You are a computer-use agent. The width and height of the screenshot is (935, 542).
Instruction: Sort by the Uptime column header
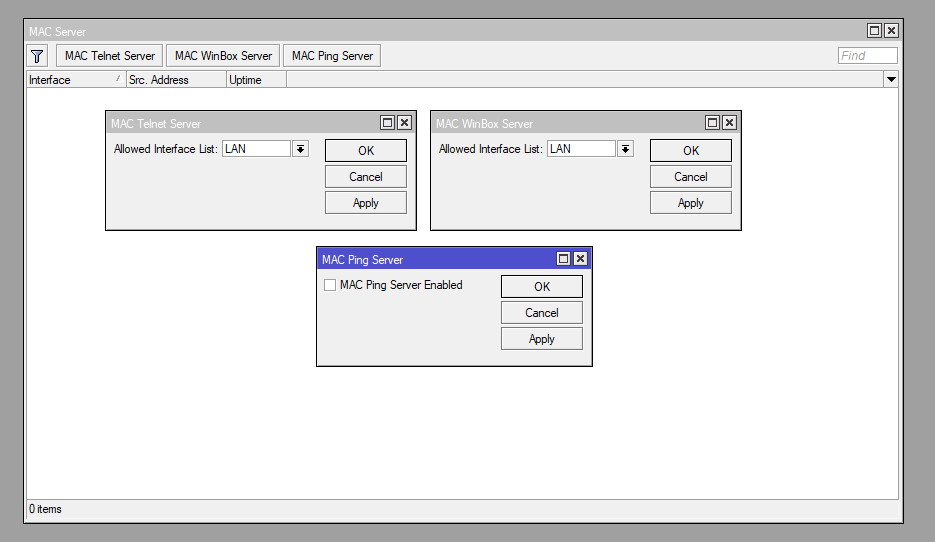coord(256,80)
